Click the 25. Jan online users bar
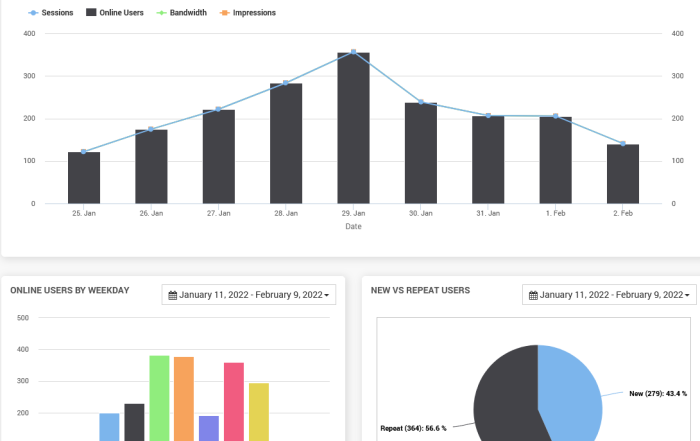The height and width of the screenshot is (441, 700). click(x=84, y=178)
